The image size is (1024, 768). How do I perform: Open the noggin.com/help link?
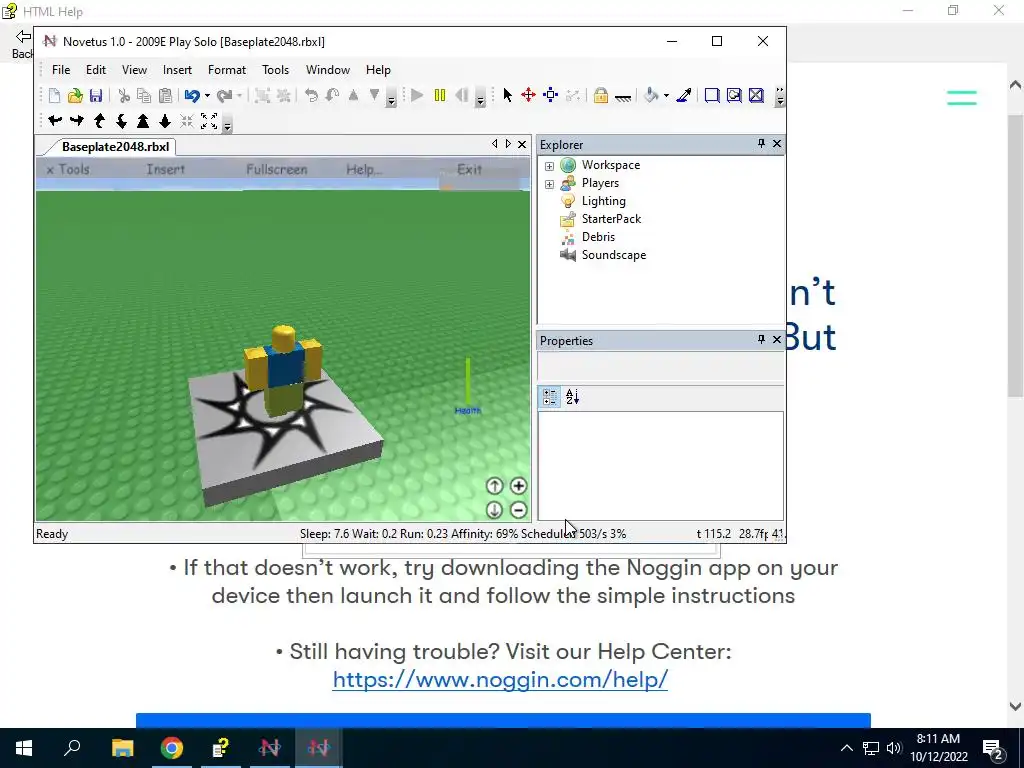pyautogui.click(x=500, y=680)
